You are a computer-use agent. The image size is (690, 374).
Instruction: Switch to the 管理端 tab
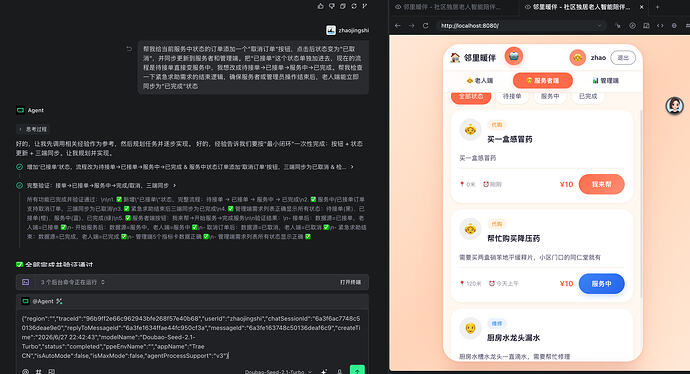pyautogui.click(x=606, y=81)
